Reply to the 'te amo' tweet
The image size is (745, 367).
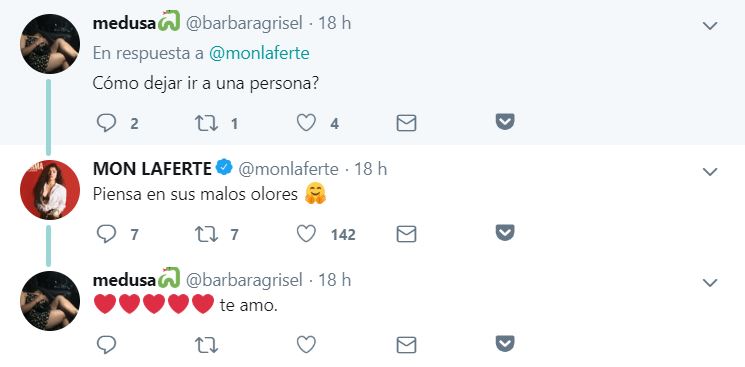click(106, 344)
